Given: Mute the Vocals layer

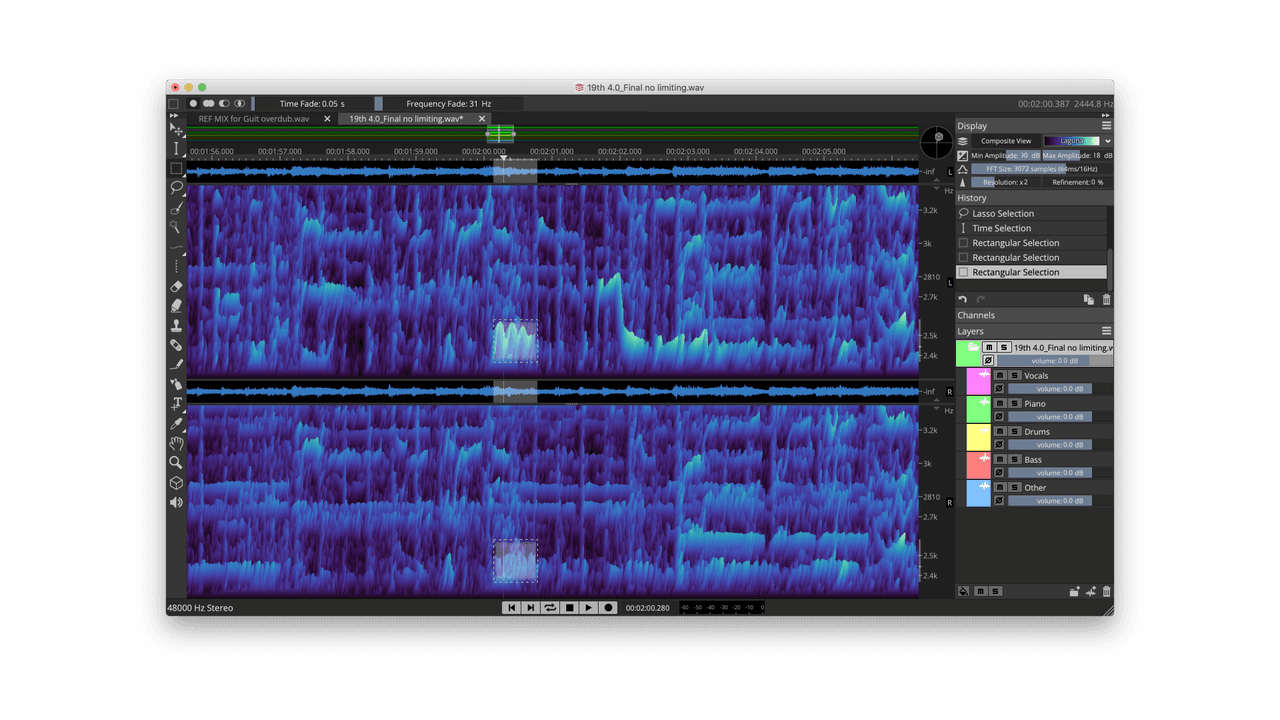Looking at the screenshot, I should pos(1001,375).
